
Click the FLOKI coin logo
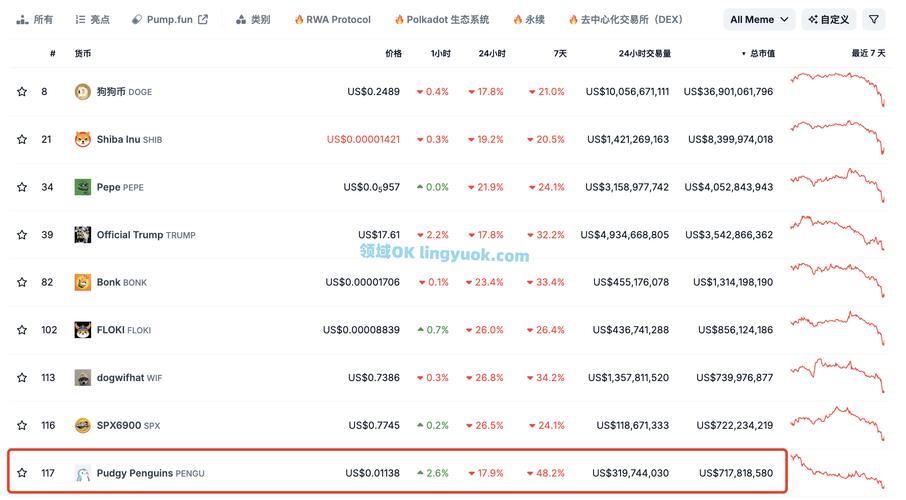[x=83, y=330]
